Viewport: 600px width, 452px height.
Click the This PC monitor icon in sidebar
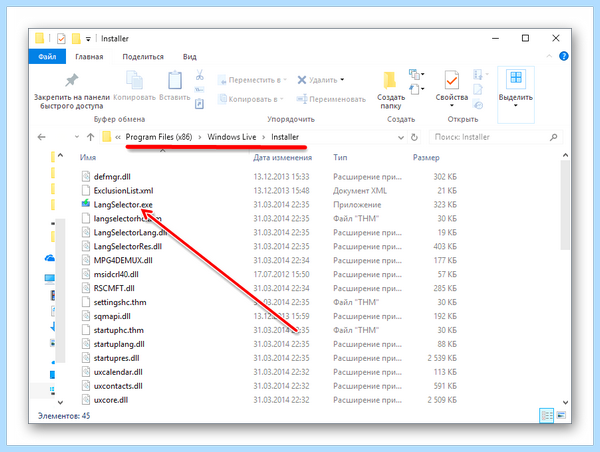click(50, 279)
